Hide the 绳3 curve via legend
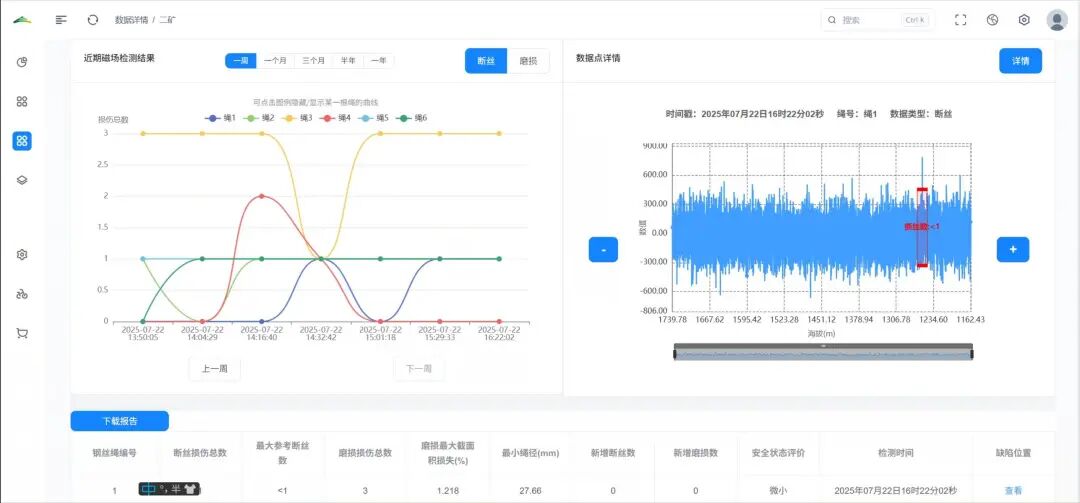The height and width of the screenshot is (503, 1080). 297,118
